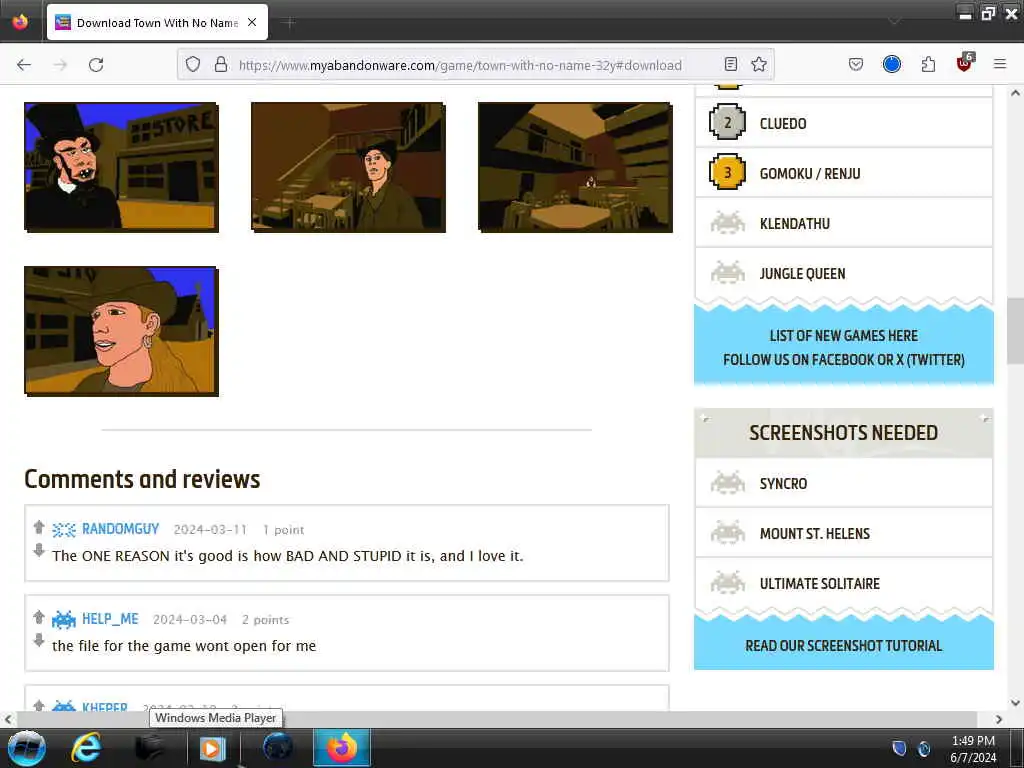The image size is (1024, 768).
Task: Open screenshot of dark saloon interior with tables
Action: tap(575, 167)
